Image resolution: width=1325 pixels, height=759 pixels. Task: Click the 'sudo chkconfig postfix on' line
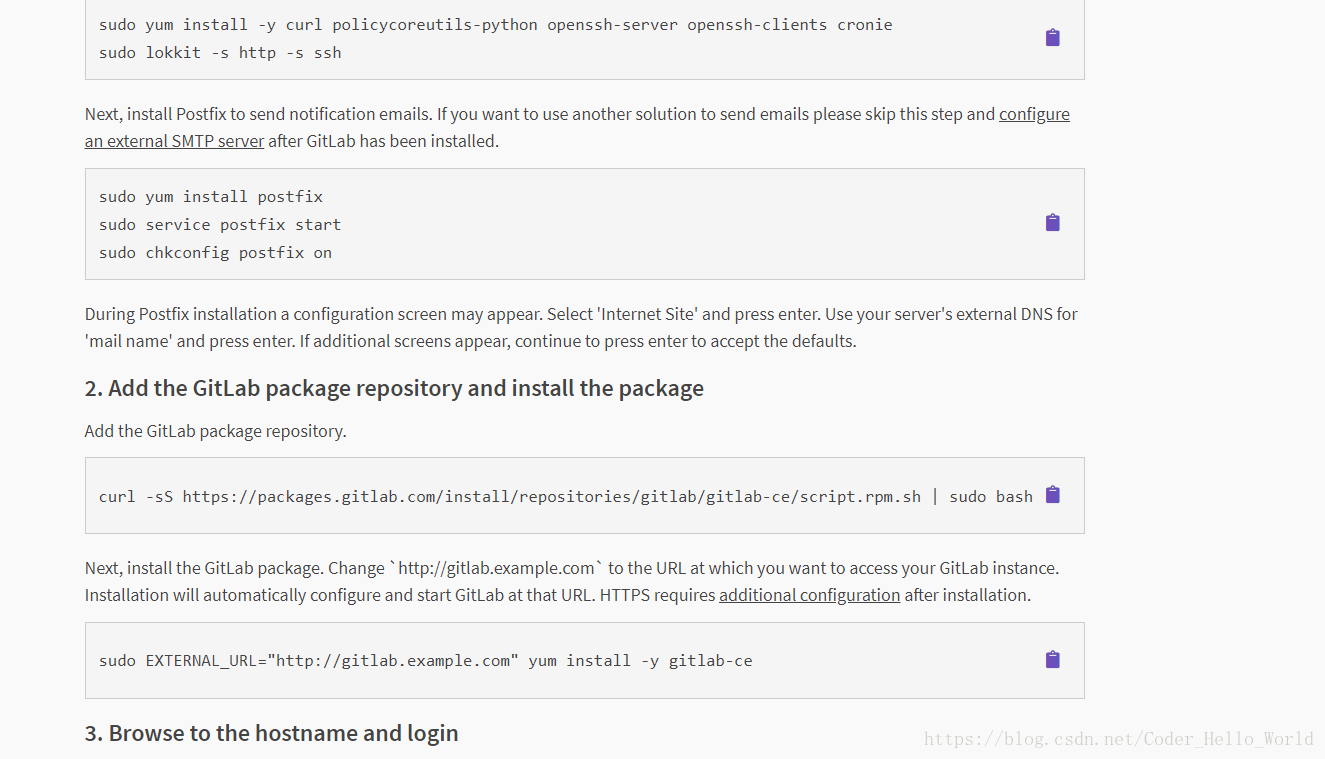click(x=215, y=253)
